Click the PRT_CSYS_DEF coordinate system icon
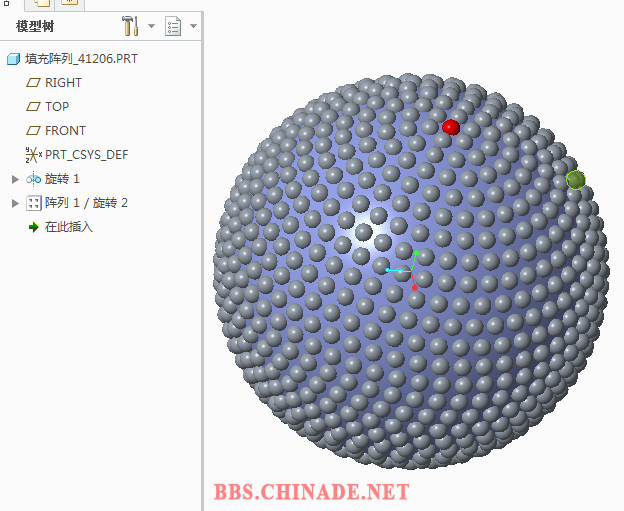Screen dimensions: 624x511 33,155
